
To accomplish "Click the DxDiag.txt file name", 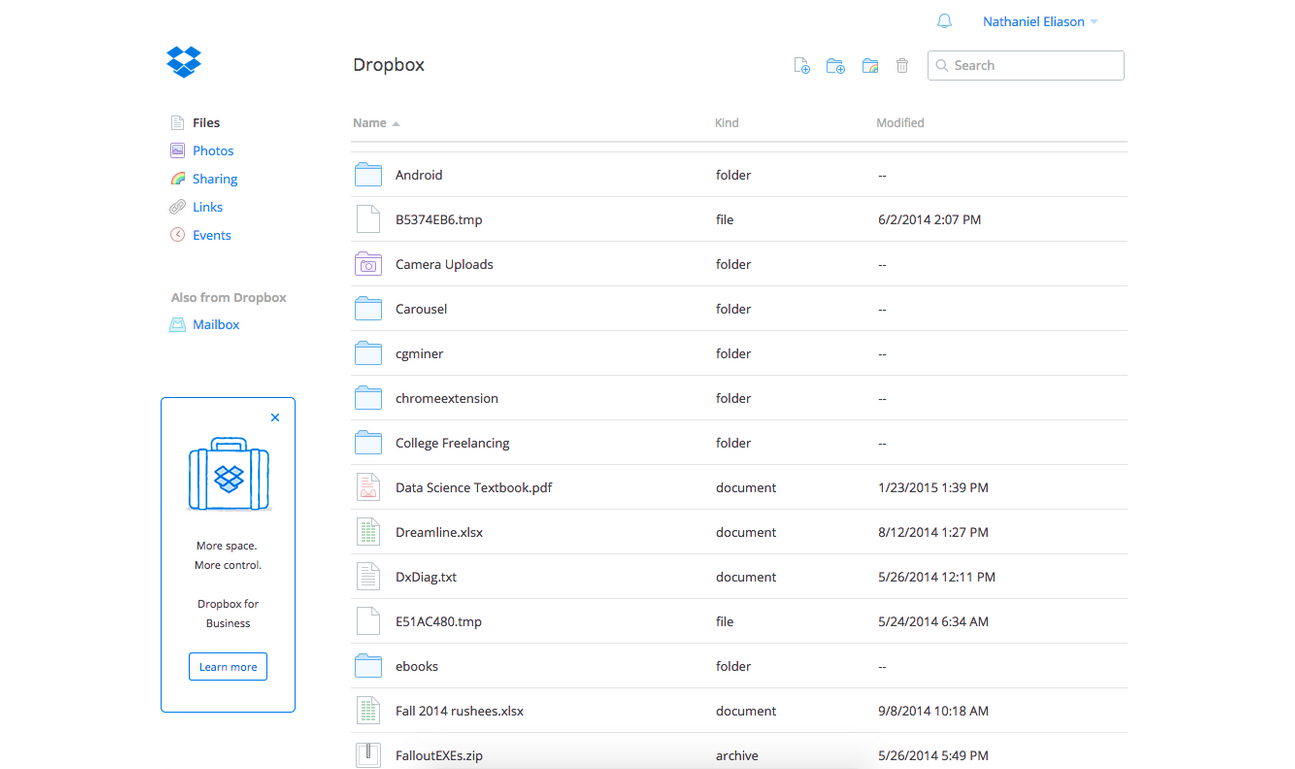I will point(426,577).
